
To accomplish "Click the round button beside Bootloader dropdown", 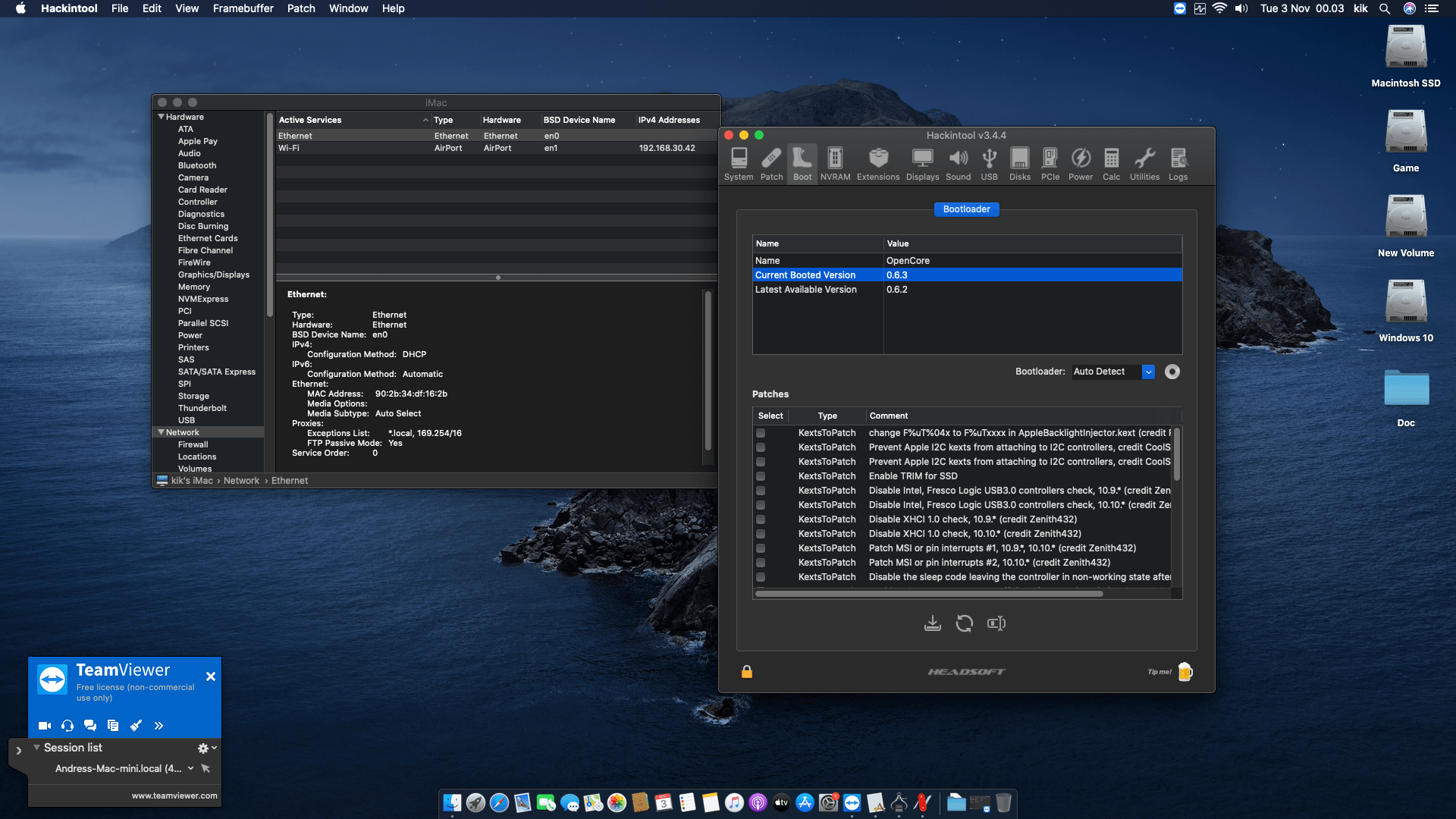I will (x=1172, y=372).
